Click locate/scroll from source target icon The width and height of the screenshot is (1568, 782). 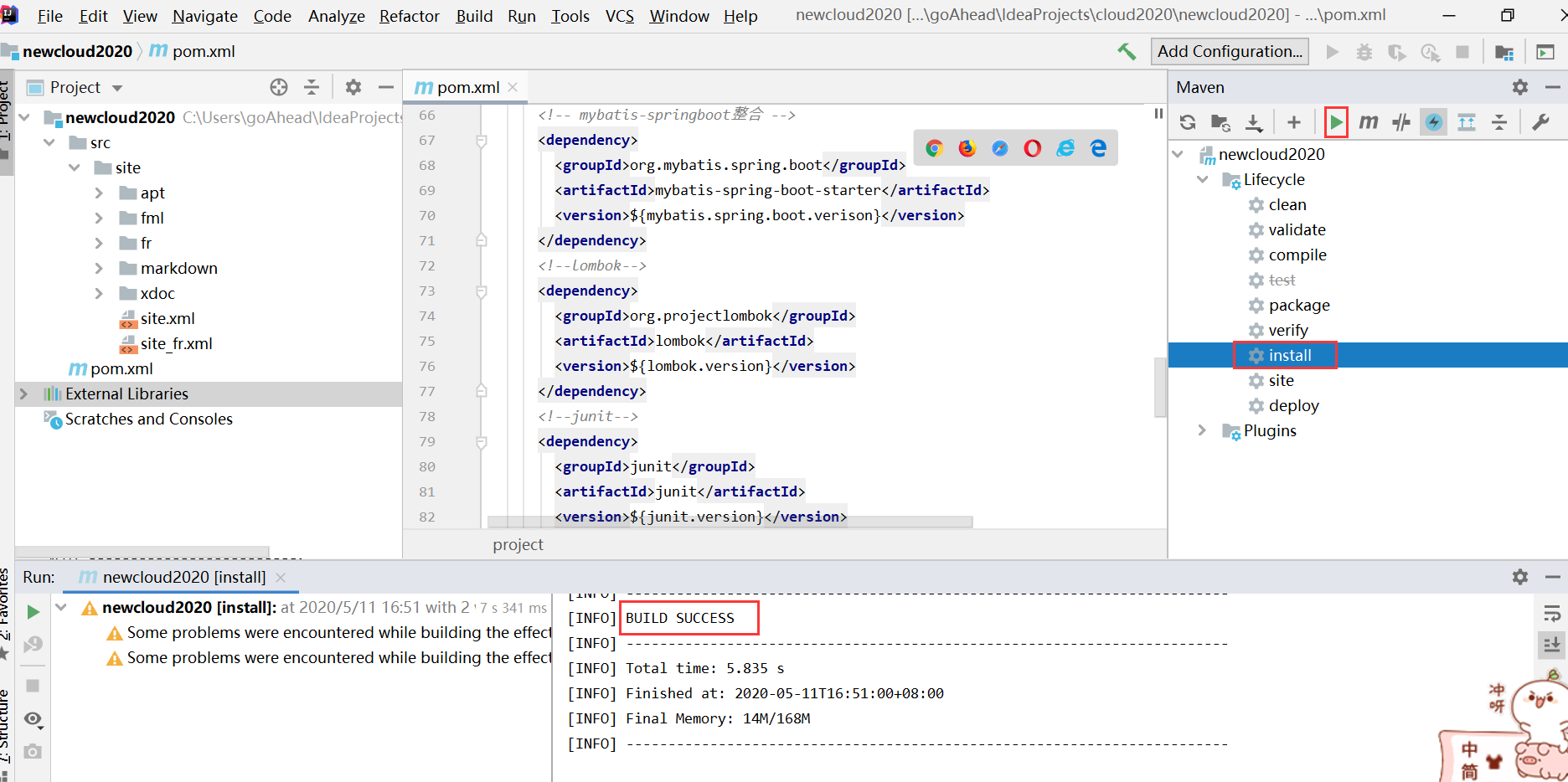tap(279, 87)
